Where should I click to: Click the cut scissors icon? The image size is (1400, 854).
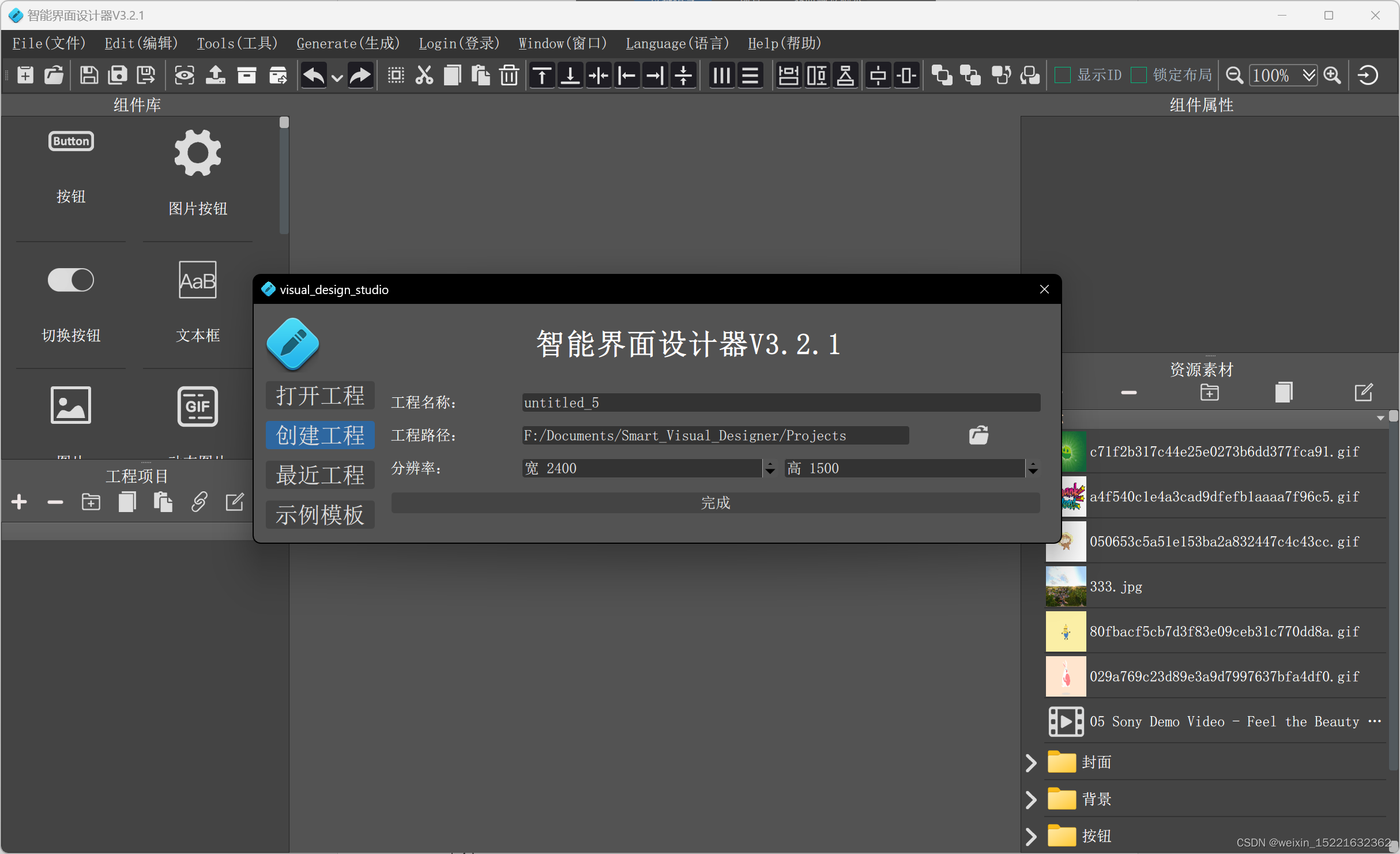pos(424,76)
